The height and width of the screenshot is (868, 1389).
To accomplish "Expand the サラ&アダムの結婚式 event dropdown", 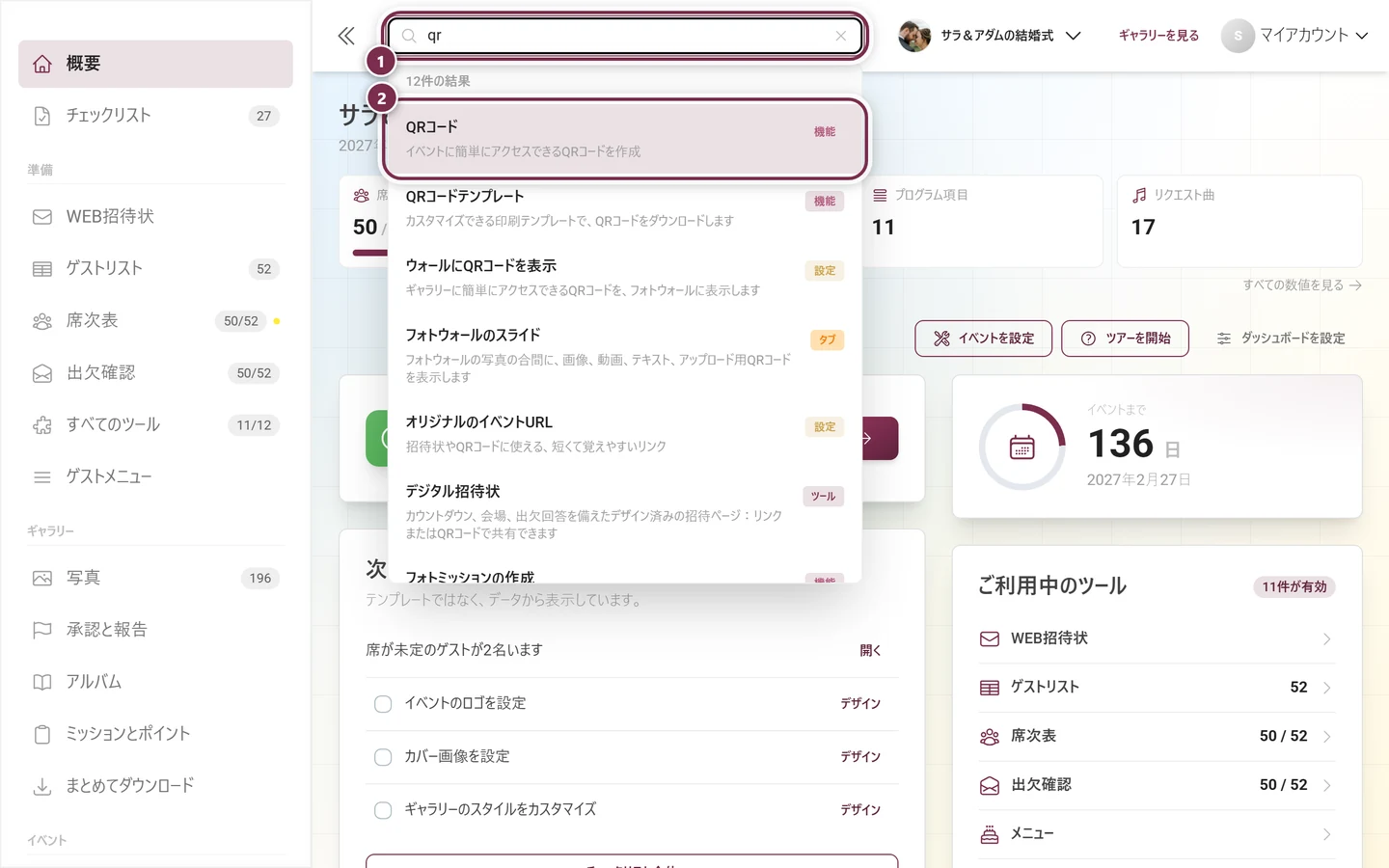I will (990, 36).
